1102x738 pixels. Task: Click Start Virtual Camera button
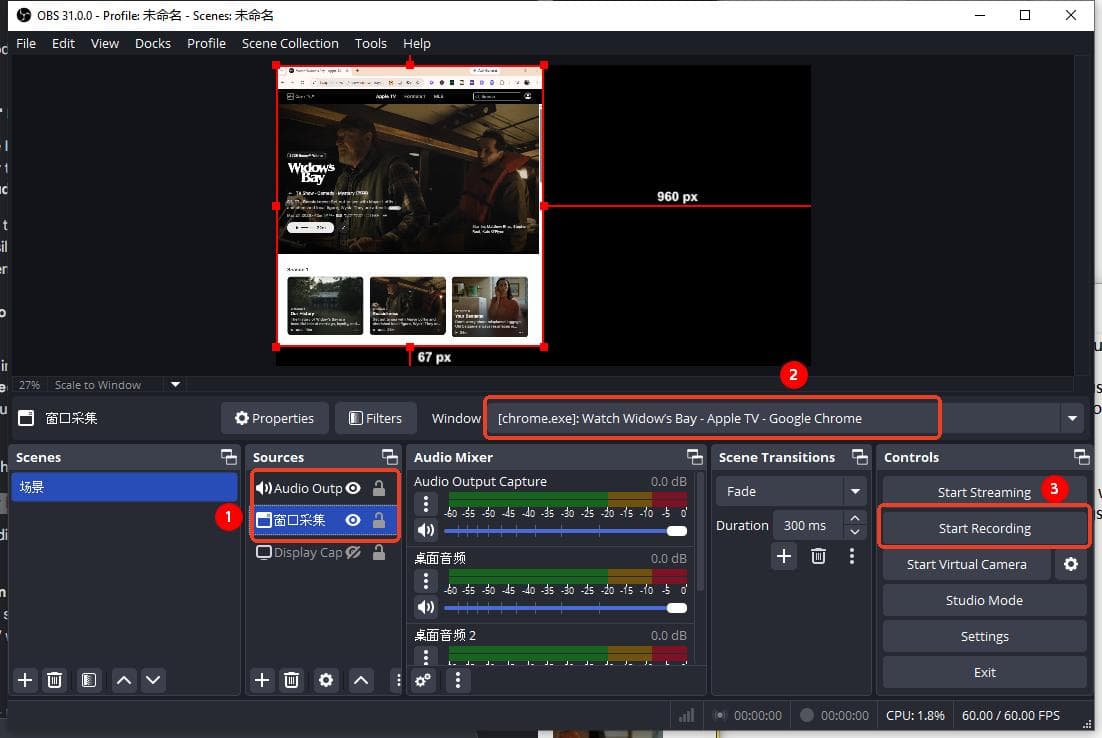(966, 564)
